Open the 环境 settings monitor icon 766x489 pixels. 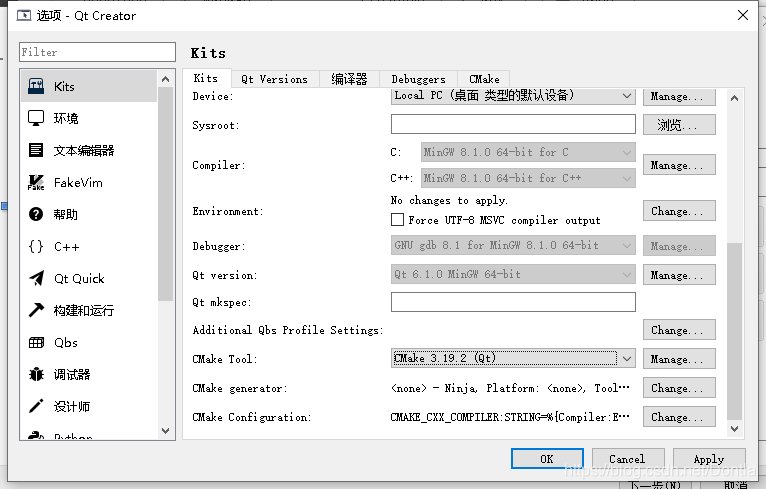coord(36,118)
